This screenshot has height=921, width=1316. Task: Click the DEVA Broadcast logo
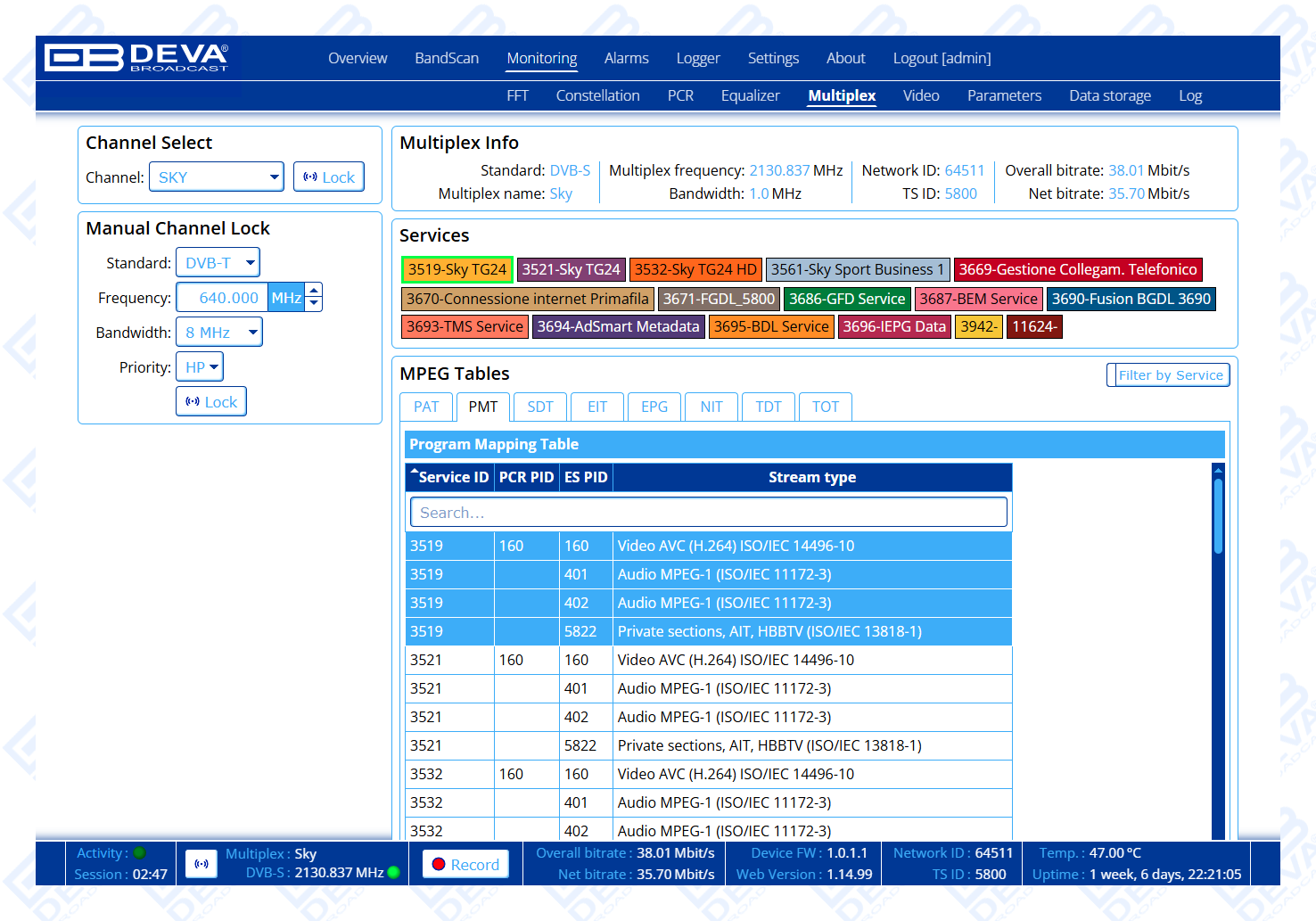[x=136, y=58]
